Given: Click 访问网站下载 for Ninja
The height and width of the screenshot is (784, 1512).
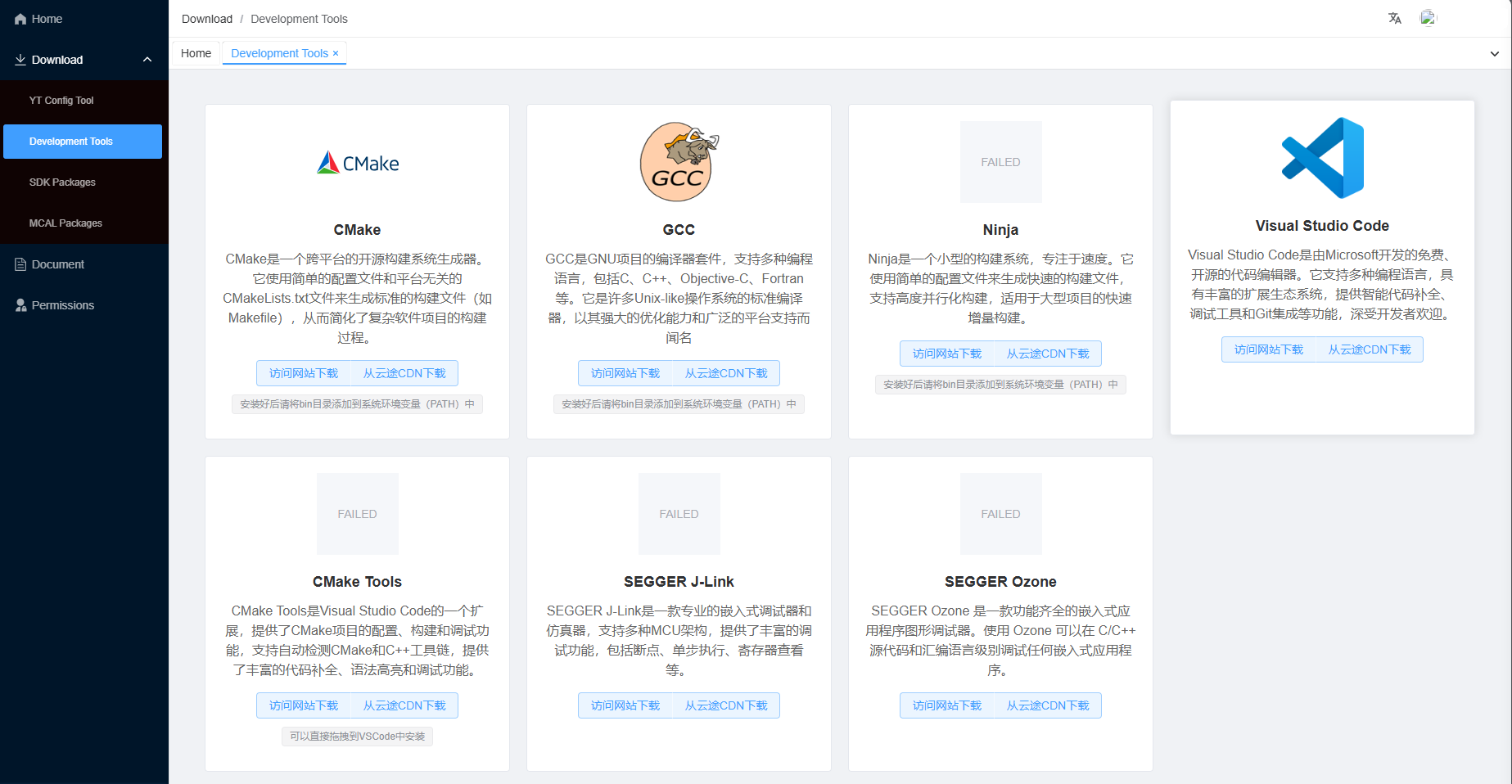Looking at the screenshot, I should (x=947, y=354).
